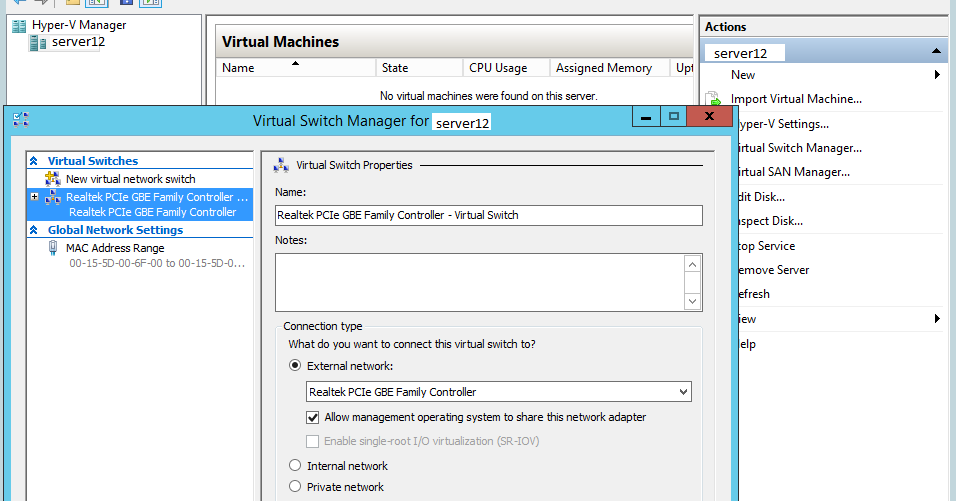
Task: Open Hyper-V Settings from Actions
Action: [x=783, y=124]
